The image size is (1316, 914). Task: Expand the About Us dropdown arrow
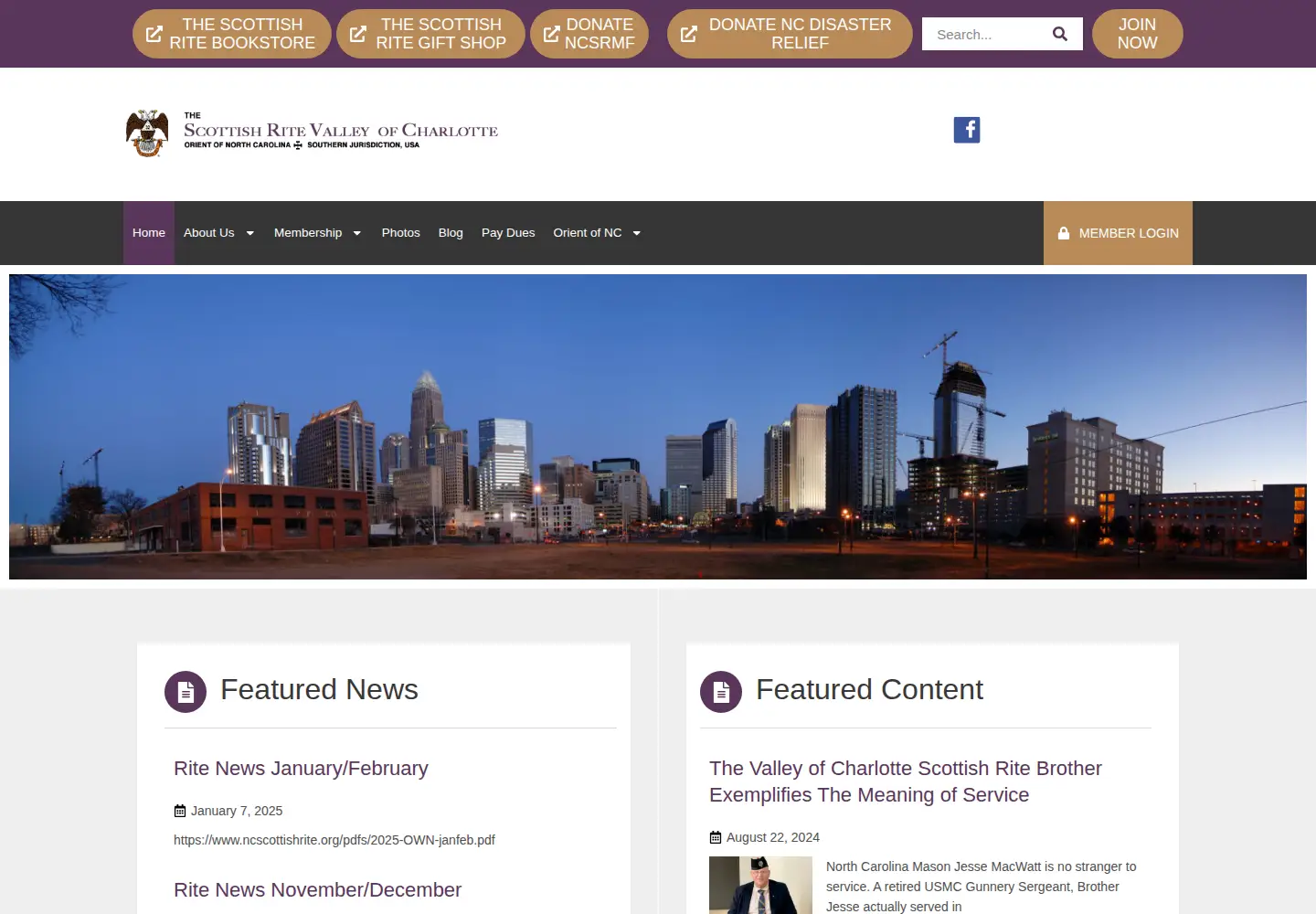tap(250, 233)
